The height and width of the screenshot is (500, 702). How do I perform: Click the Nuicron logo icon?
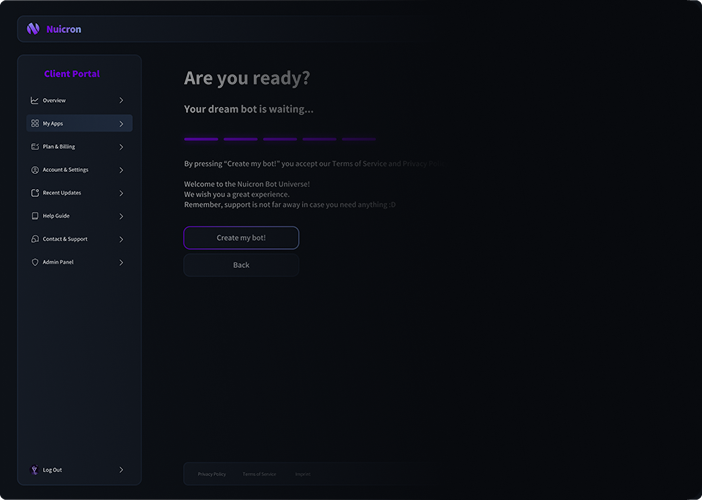(x=33, y=29)
